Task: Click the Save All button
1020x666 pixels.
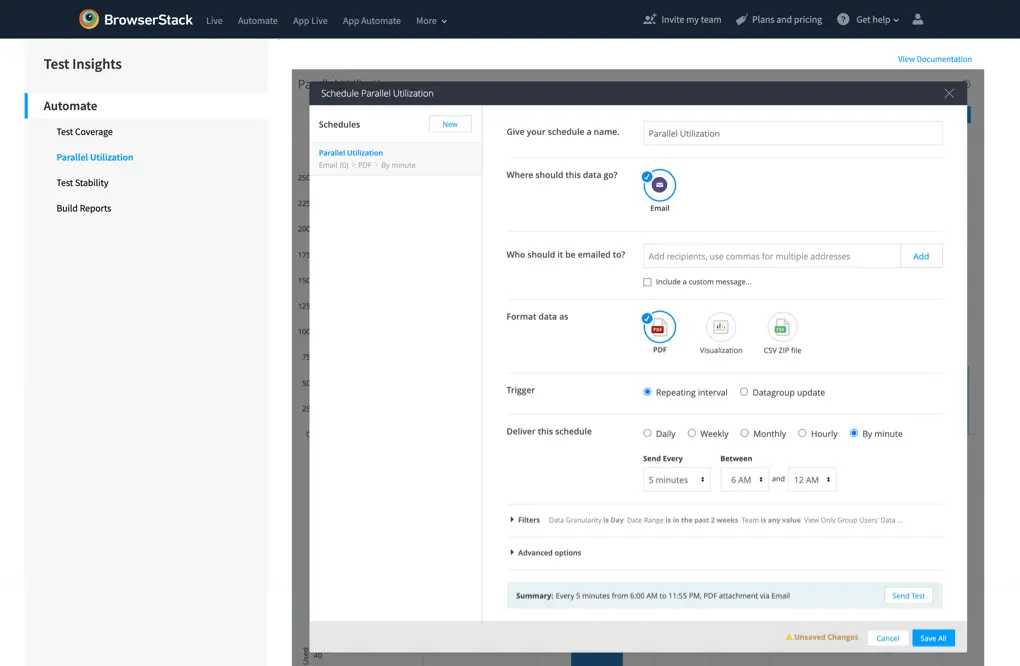Action: pos(933,638)
